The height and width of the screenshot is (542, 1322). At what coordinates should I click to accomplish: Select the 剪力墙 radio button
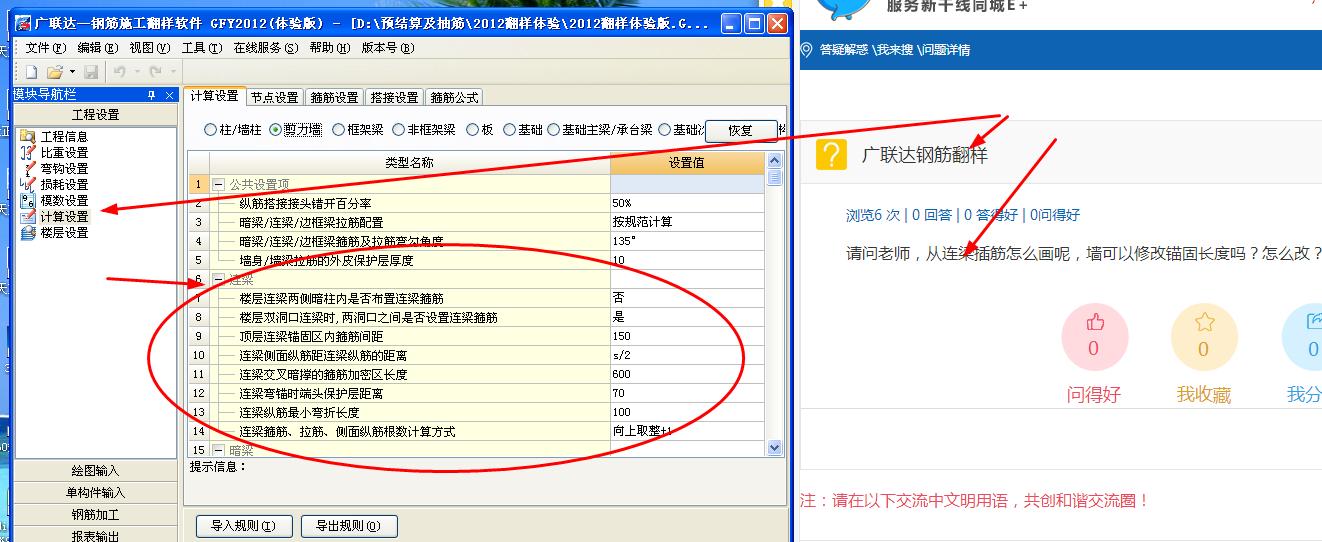coord(296,130)
